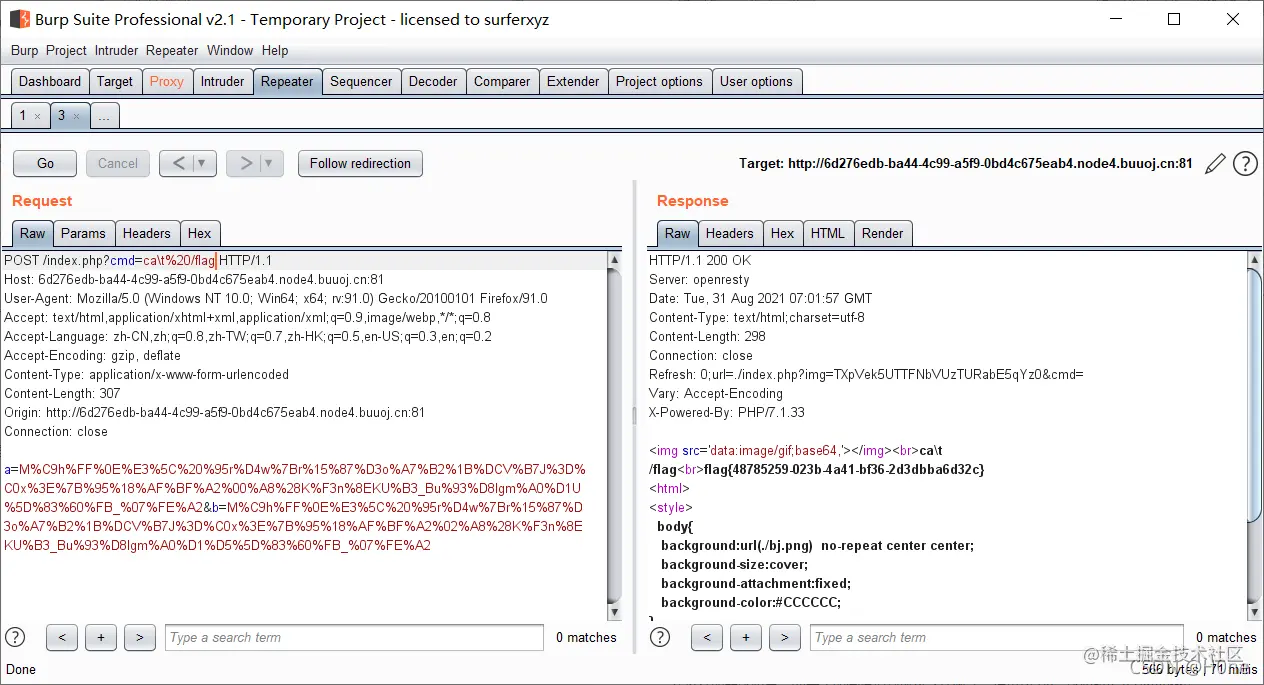
Task: Select the response Render tab
Action: 883,233
